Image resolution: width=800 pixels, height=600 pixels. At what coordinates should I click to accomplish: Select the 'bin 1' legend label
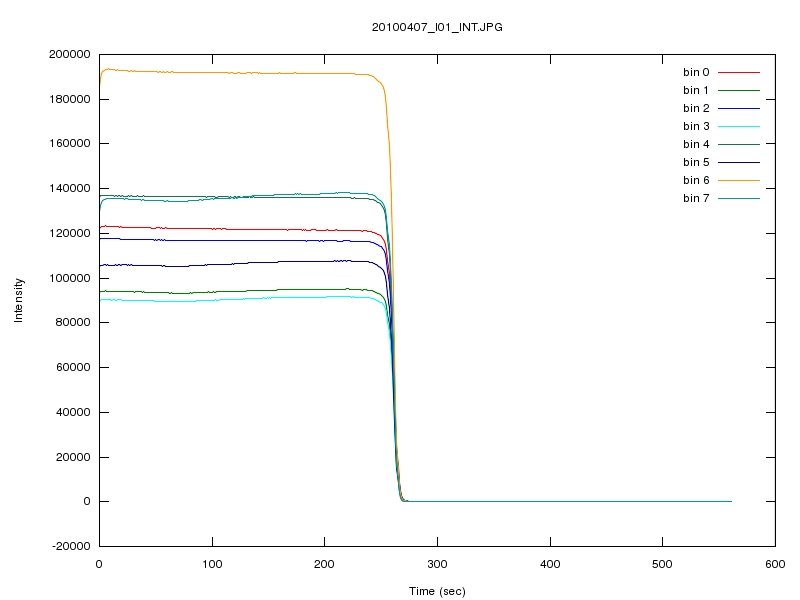[x=696, y=90]
